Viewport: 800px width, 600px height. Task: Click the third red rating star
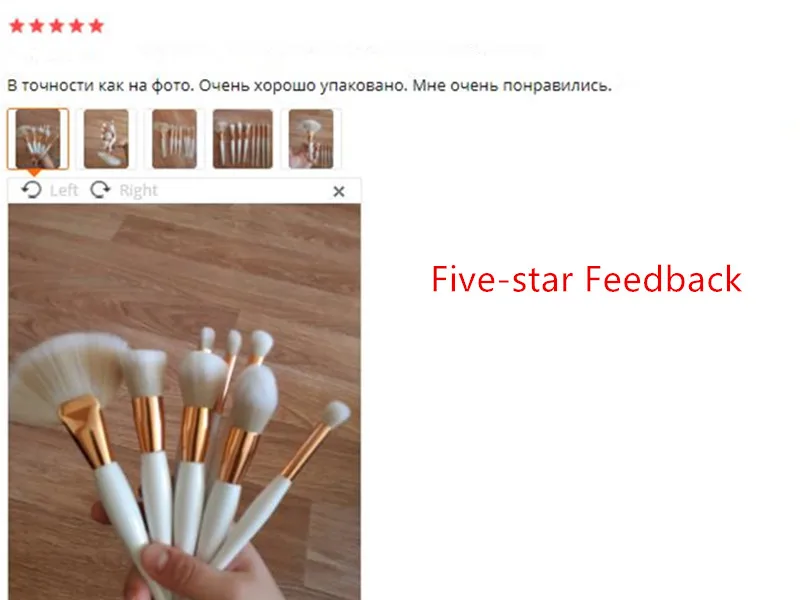click(57, 26)
